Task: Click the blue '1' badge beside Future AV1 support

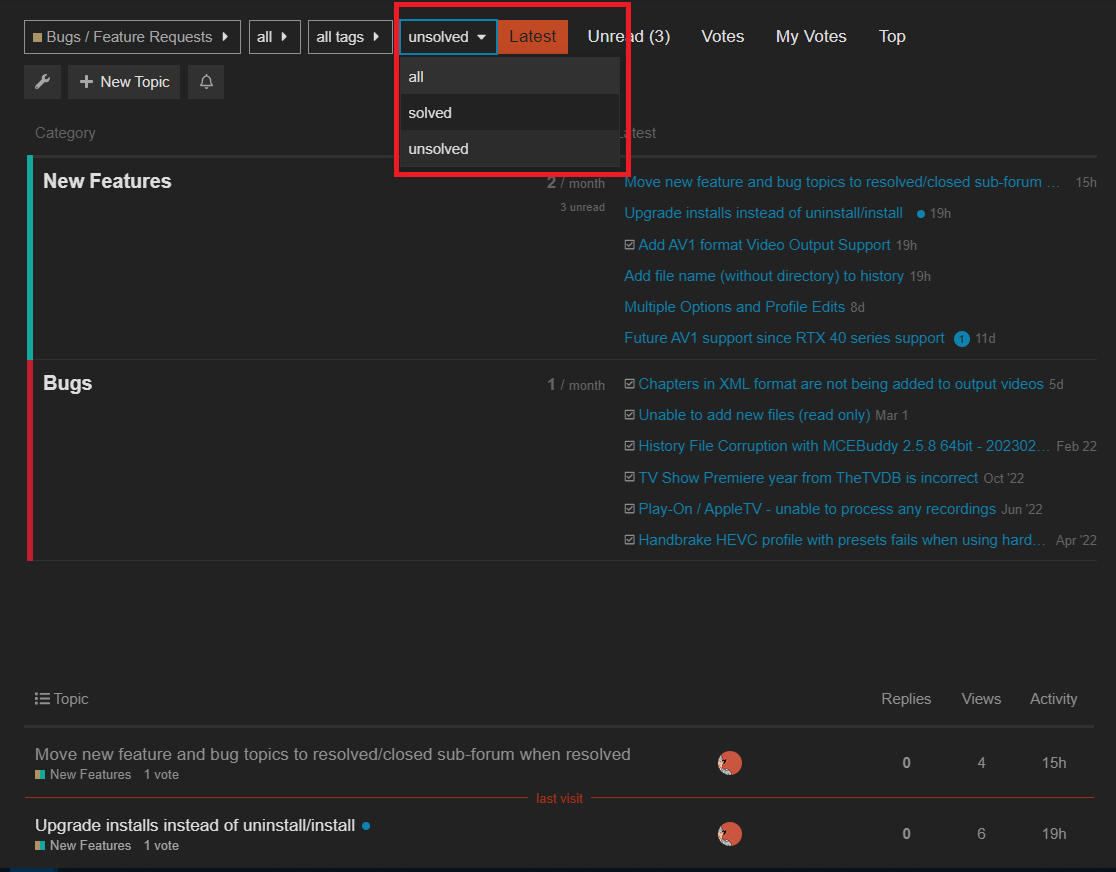Action: [x=962, y=339]
